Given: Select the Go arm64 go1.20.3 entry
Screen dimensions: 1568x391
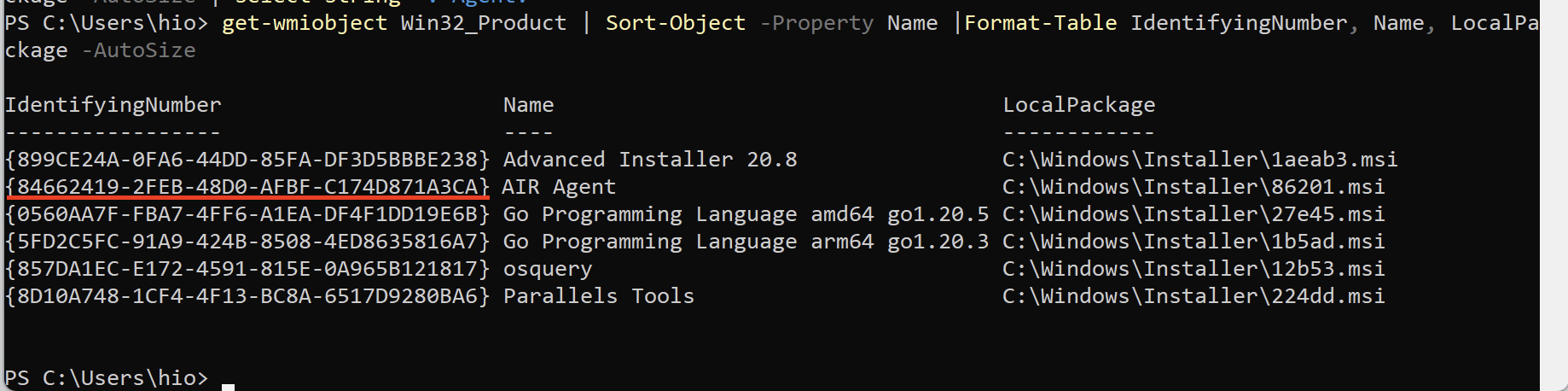Looking at the screenshot, I should point(746,242).
